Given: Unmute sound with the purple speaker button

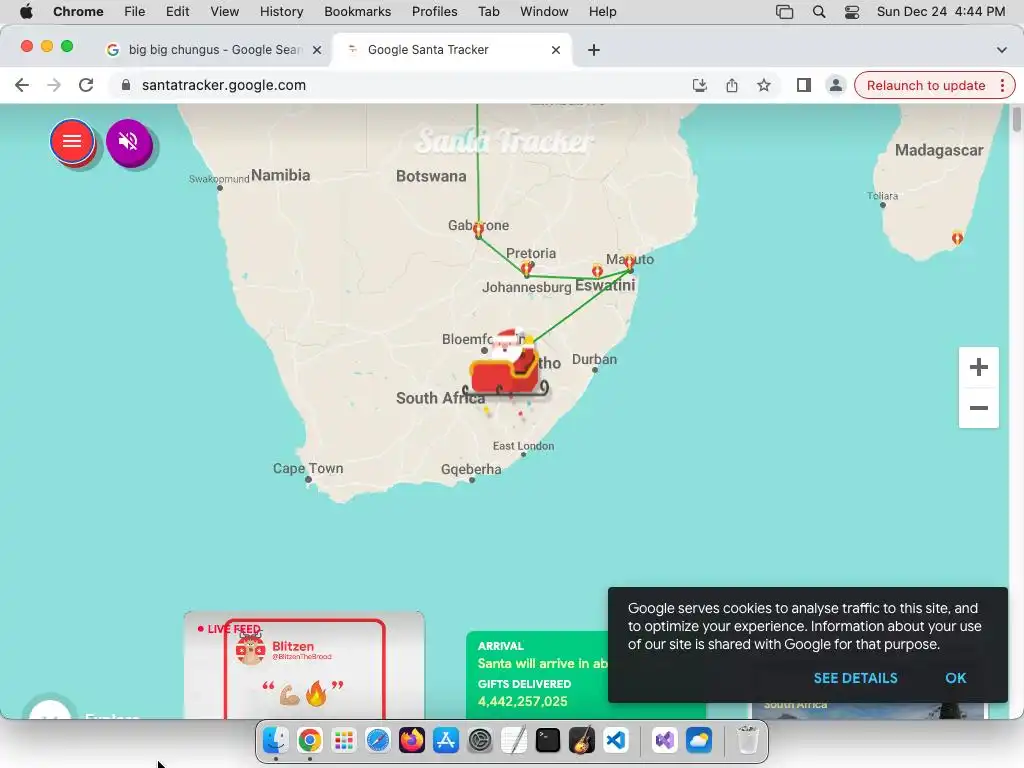Looking at the screenshot, I should [x=129, y=142].
